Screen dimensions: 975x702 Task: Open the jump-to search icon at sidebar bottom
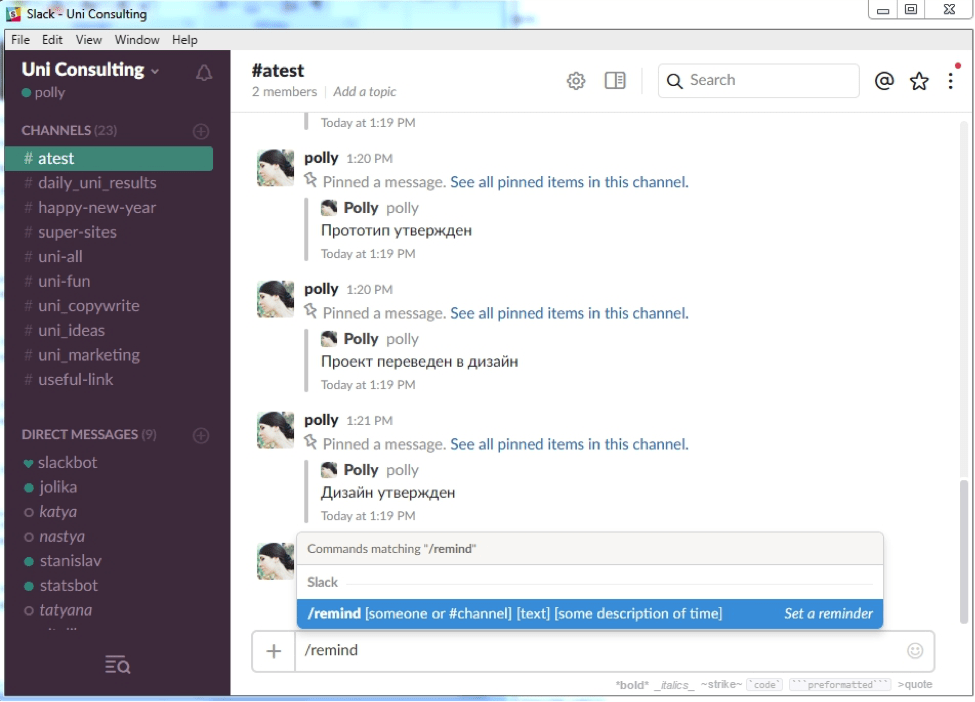click(117, 664)
